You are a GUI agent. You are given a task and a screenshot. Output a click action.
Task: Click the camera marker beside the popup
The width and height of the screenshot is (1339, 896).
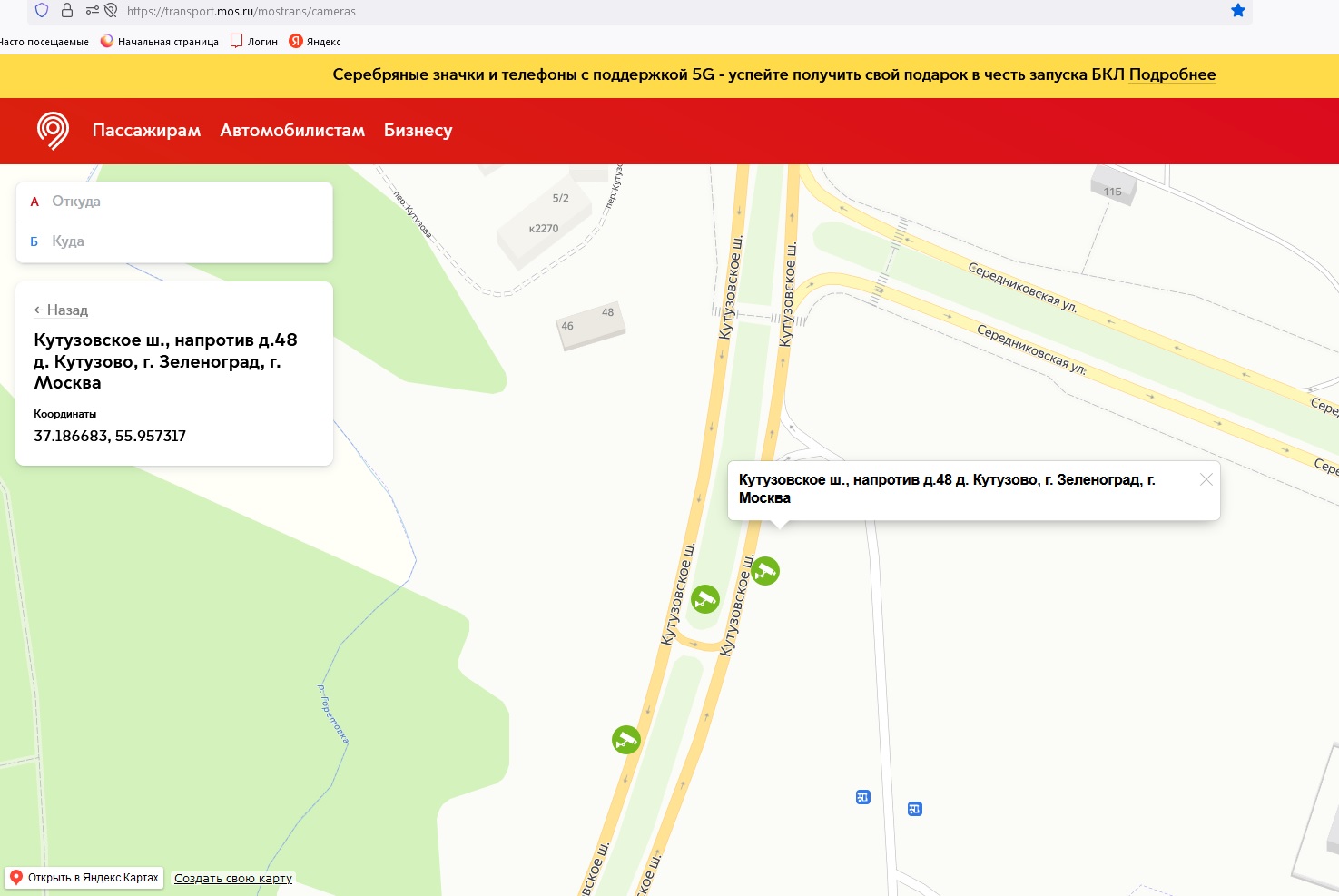765,571
